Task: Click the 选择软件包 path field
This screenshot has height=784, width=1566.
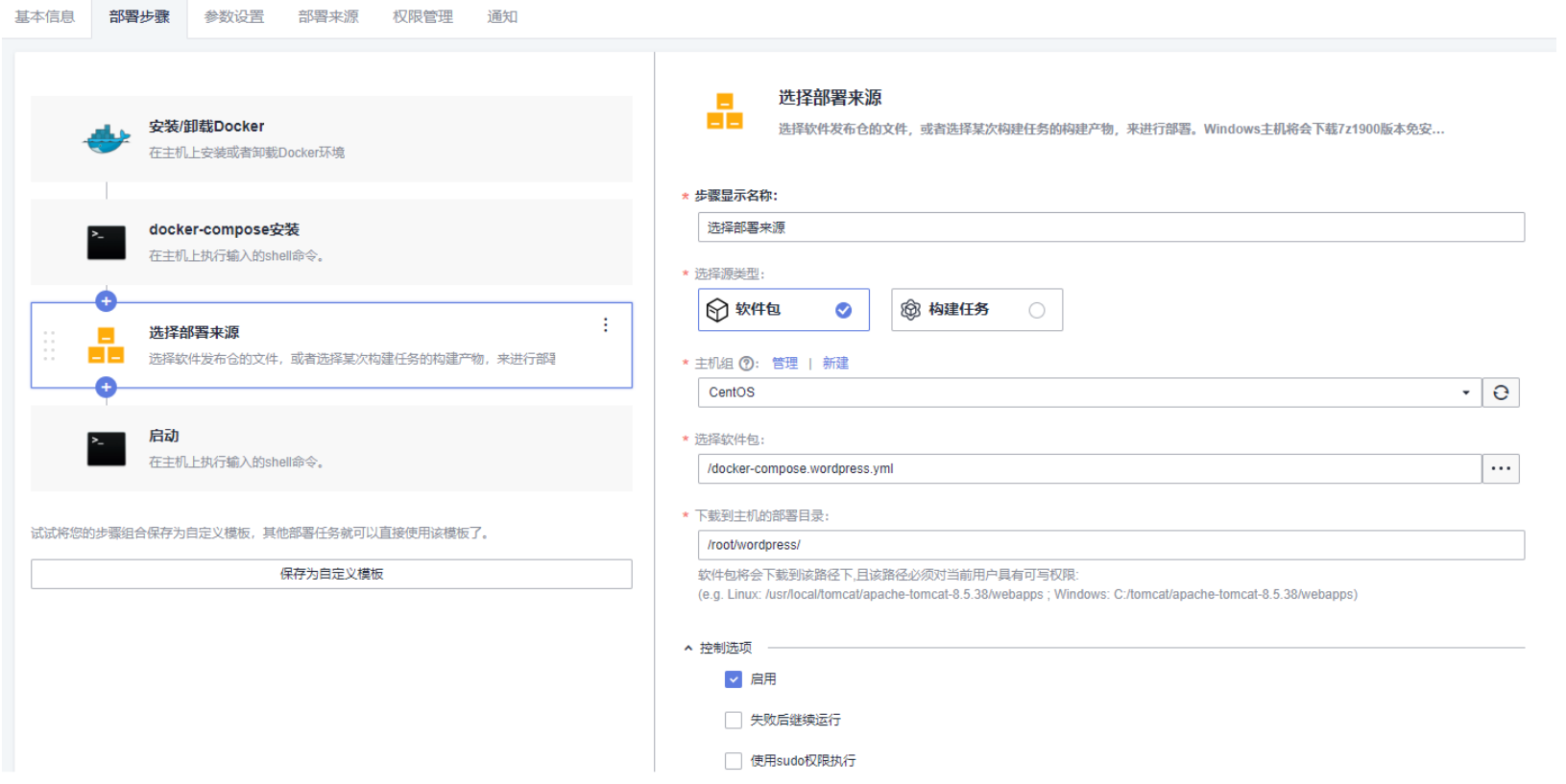Action: [x=1089, y=469]
